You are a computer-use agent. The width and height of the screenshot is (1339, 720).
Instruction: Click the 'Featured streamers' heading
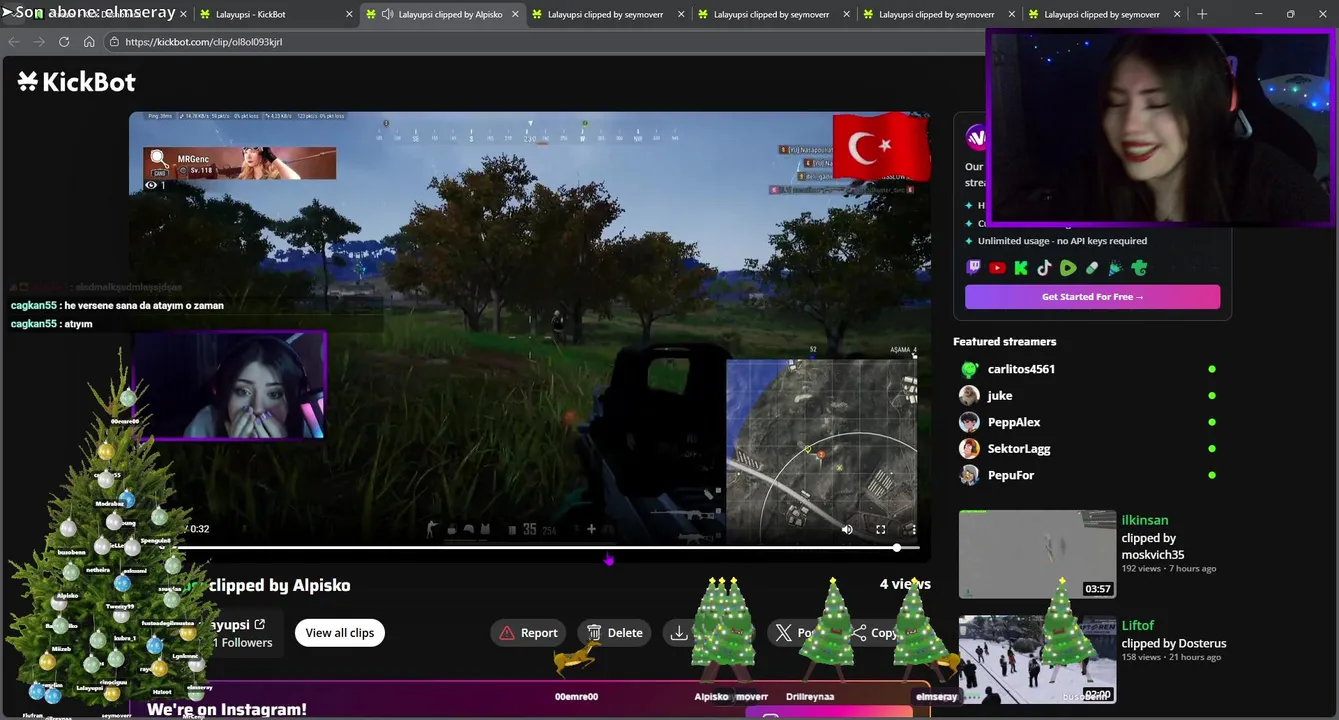(1004, 341)
